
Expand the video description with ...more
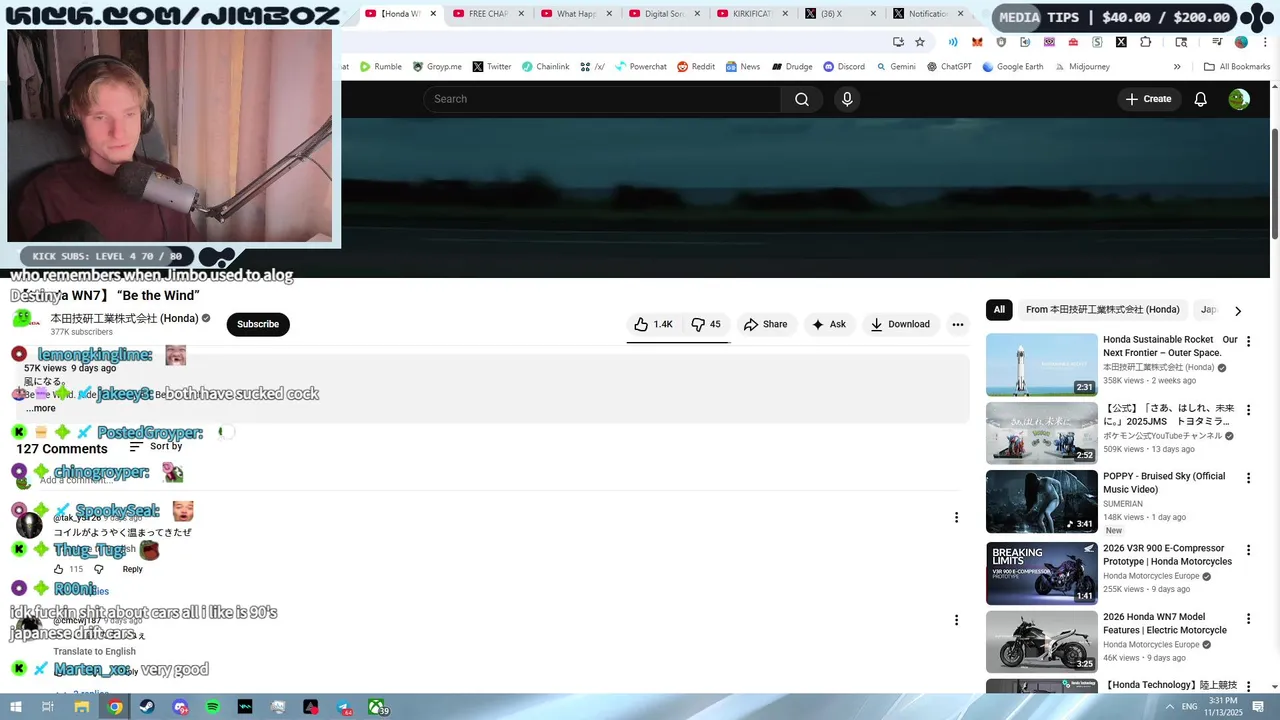click(41, 408)
